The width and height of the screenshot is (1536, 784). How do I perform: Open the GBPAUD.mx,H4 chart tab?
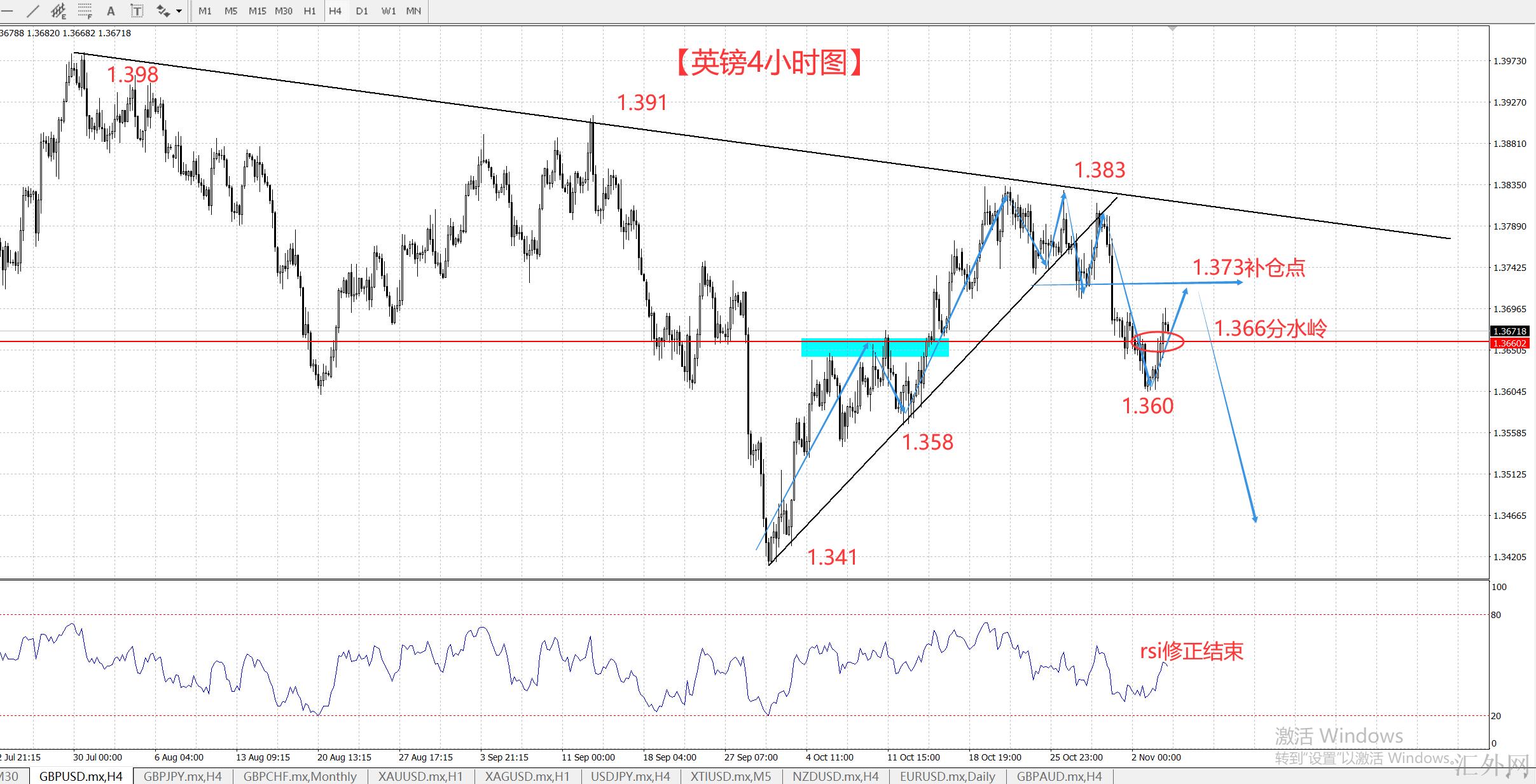tap(1059, 776)
